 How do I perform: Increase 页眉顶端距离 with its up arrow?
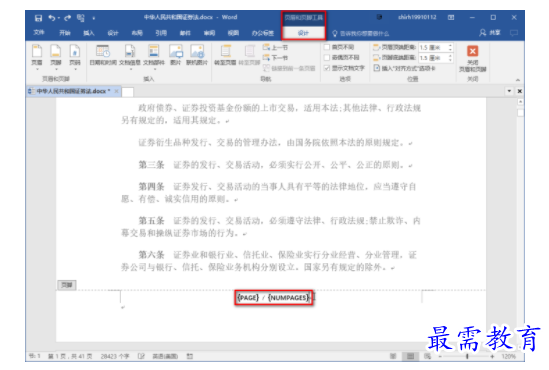(x=450, y=46)
